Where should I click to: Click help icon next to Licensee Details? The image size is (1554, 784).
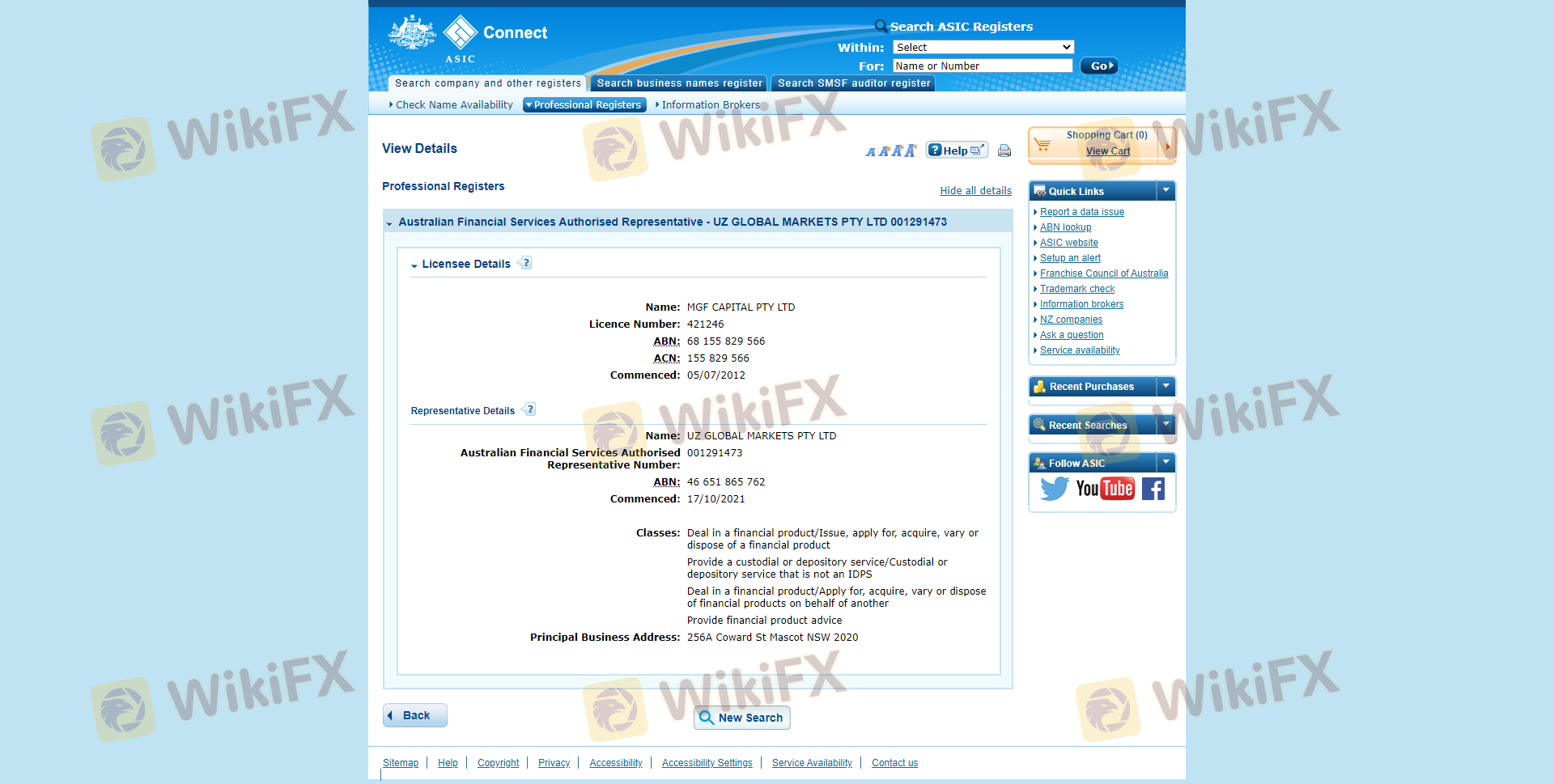tap(526, 263)
